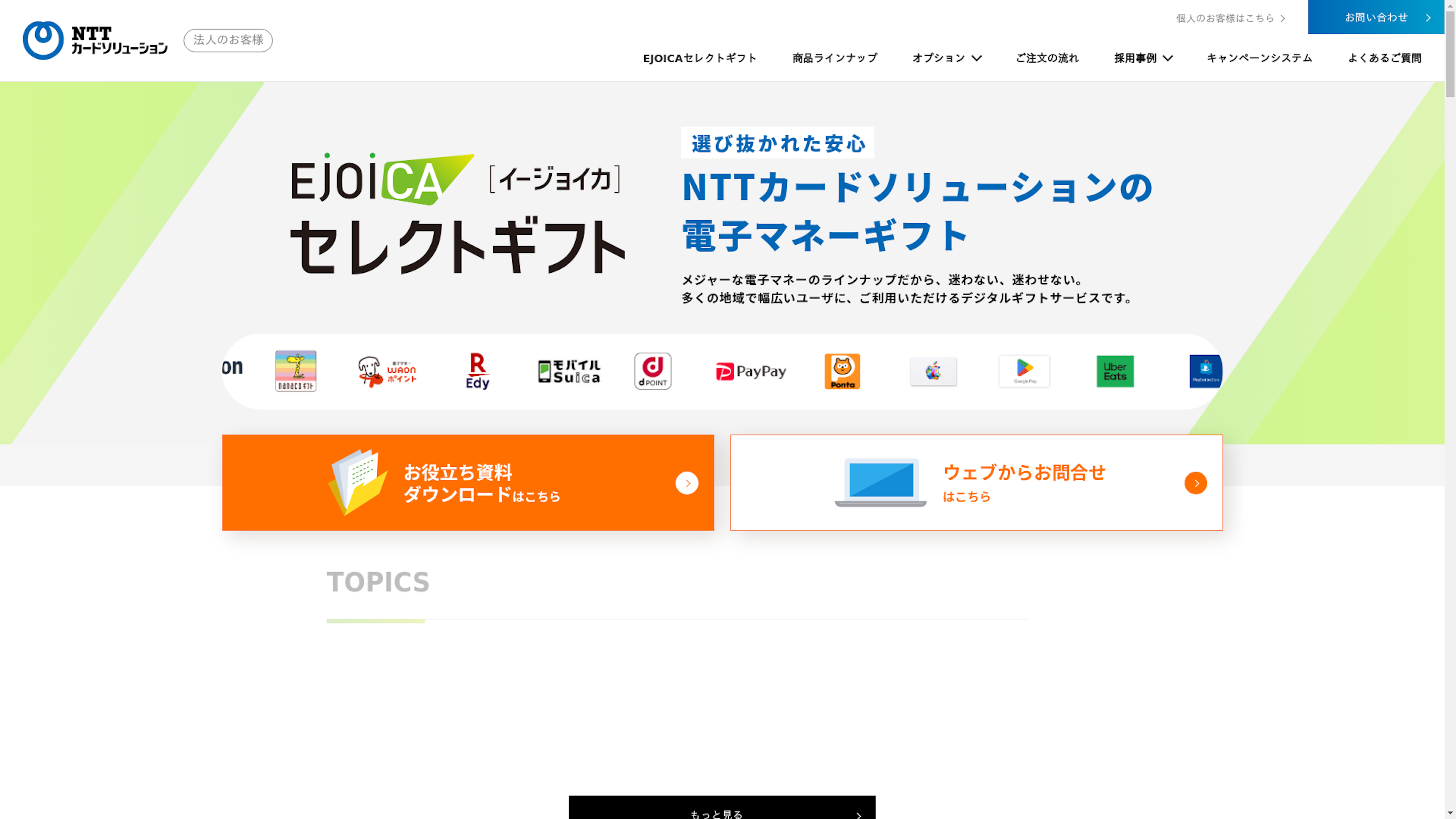The height and width of the screenshot is (819, 1456).
Task: Click the PayPay logo
Action: point(751,371)
